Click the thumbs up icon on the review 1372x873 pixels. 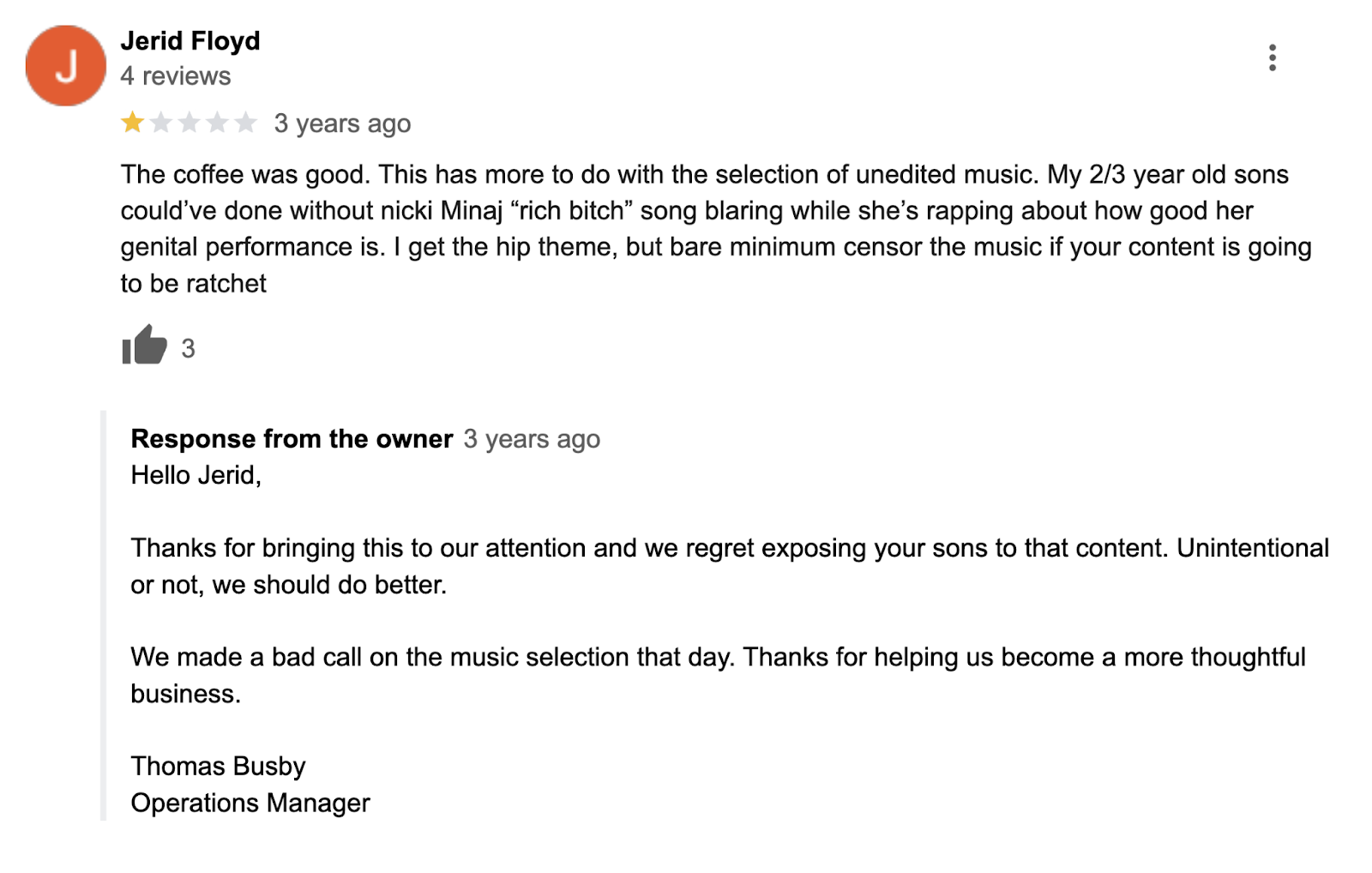click(144, 346)
